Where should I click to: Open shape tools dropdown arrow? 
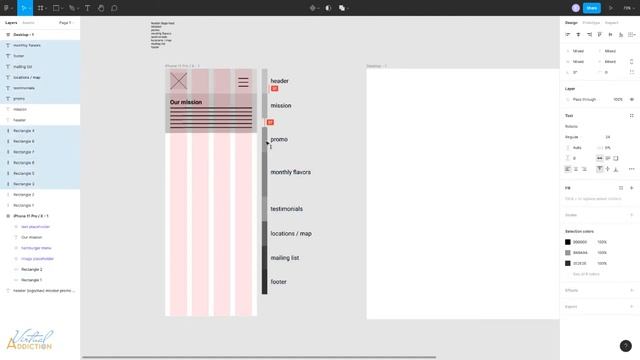62,8
